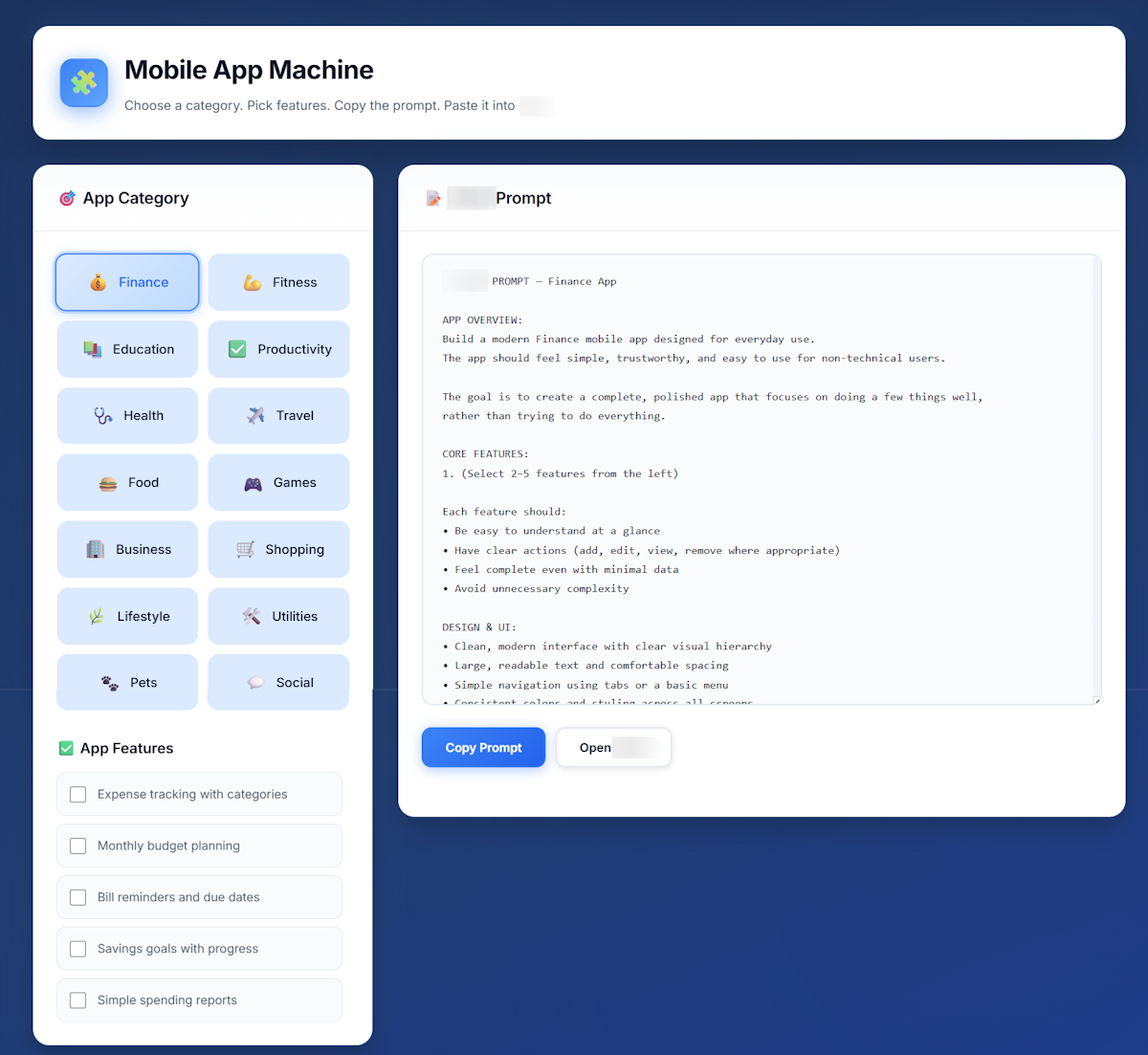The height and width of the screenshot is (1055, 1148).
Task: Click the office building icon on Business
Action: pyautogui.click(x=96, y=549)
